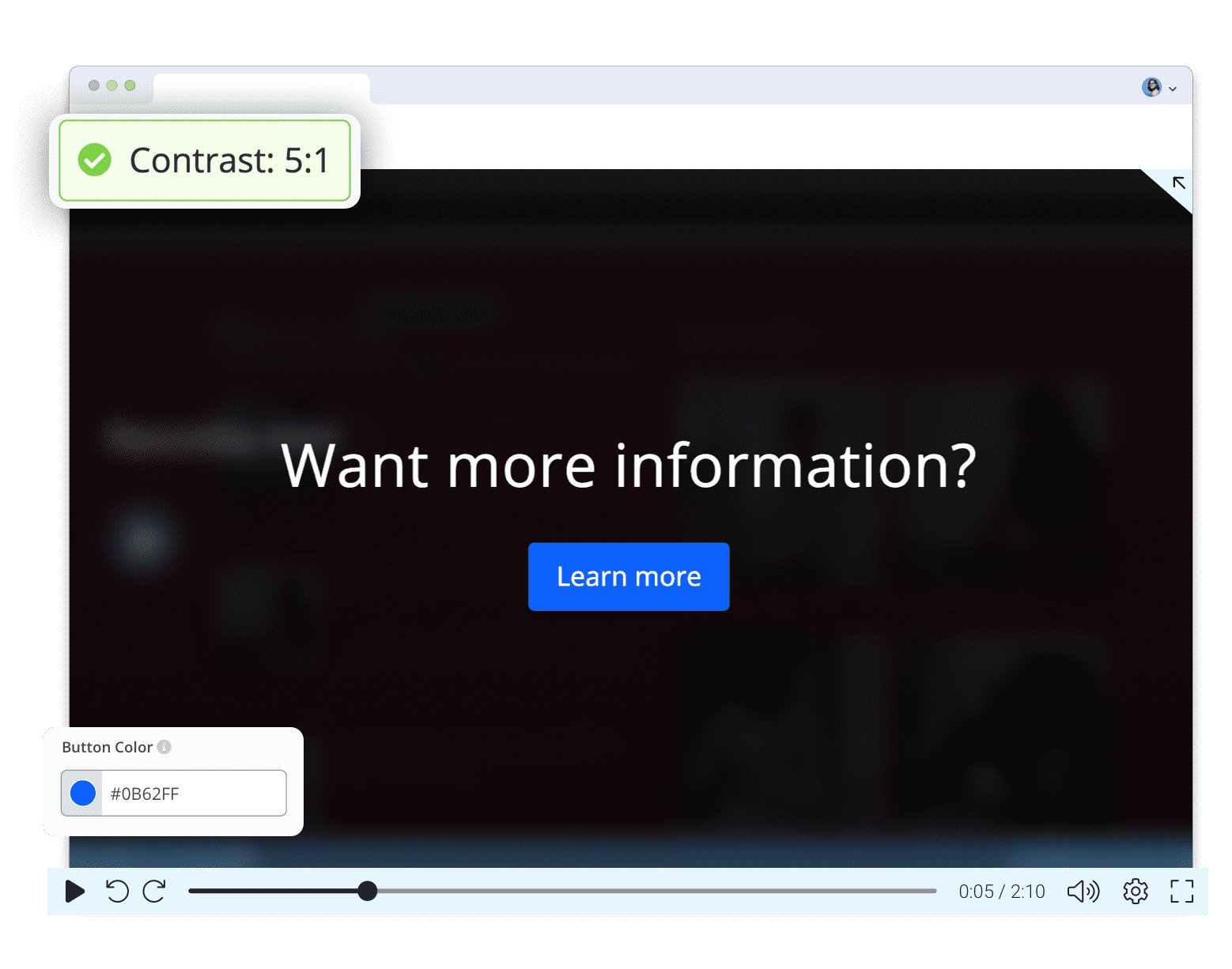Screen dimensions: 1232x969
Task: Click the Learn more button
Action: pyautogui.click(x=629, y=577)
